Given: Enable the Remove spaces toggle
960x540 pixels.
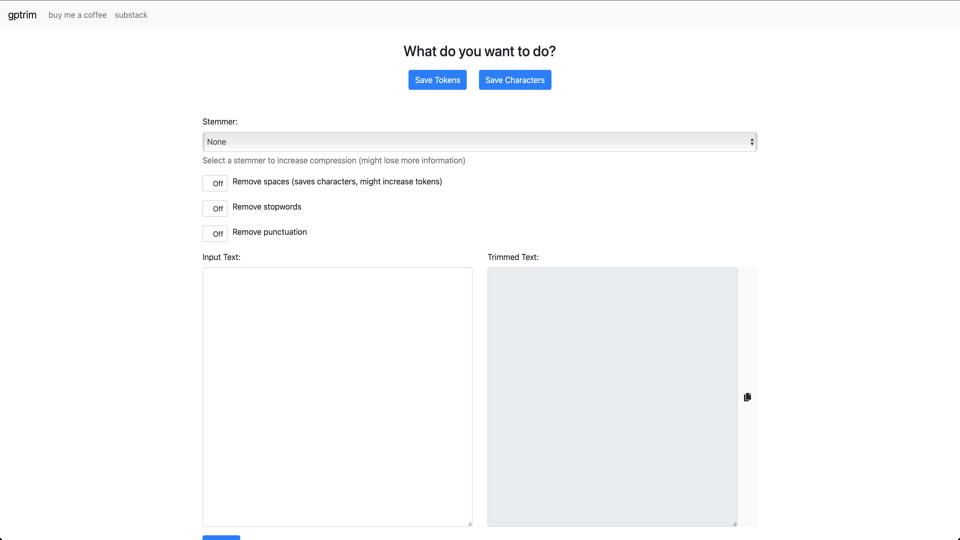Looking at the screenshot, I should [215, 183].
